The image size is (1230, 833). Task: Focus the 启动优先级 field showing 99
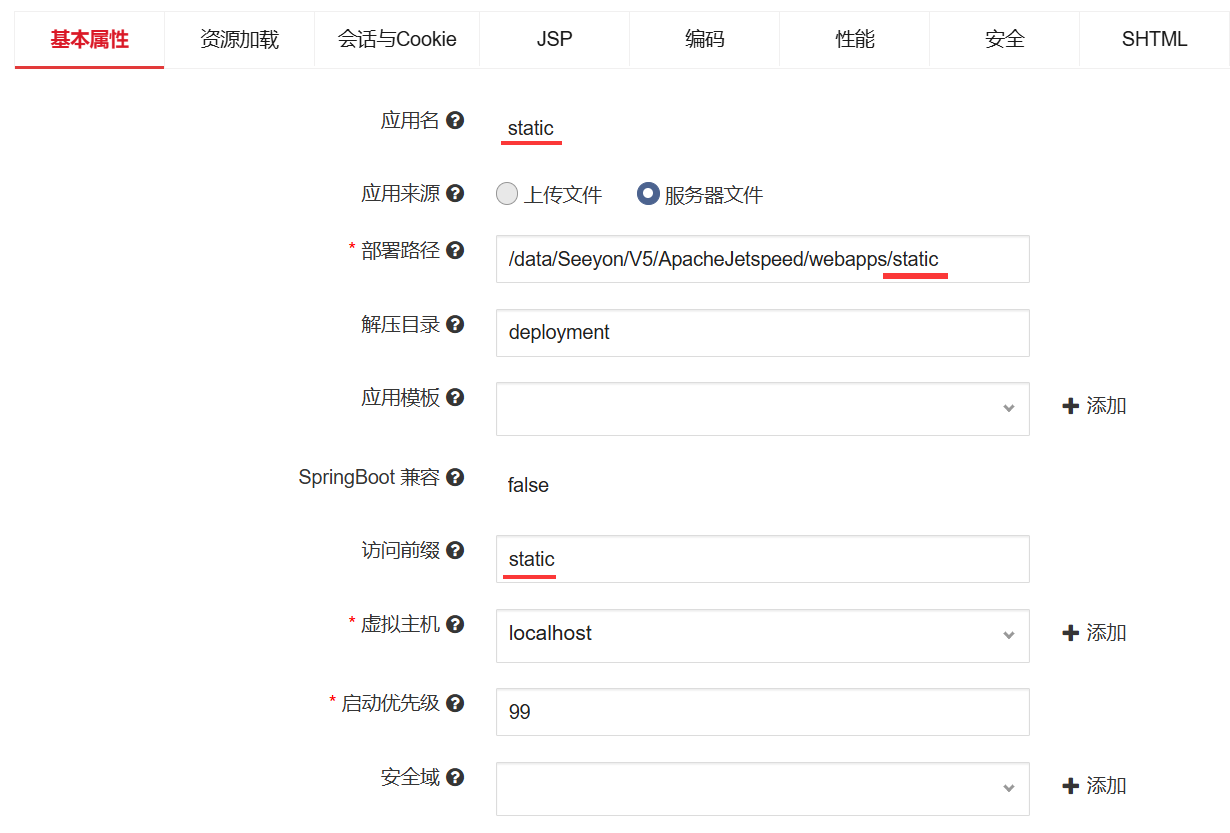click(x=762, y=712)
